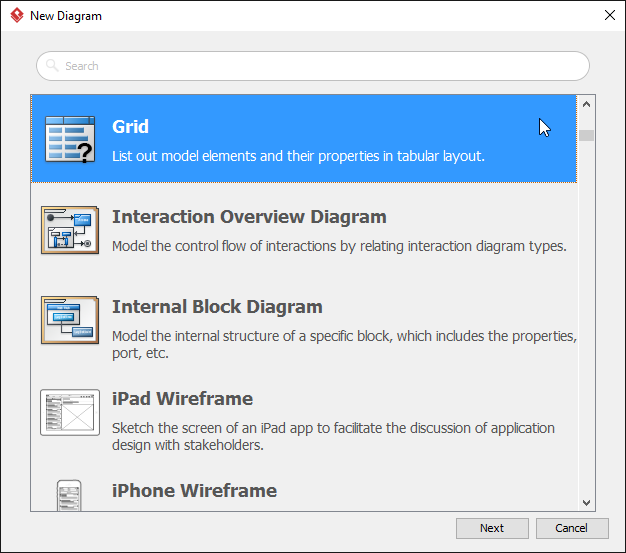
Task: Click into the Search diagram field
Action: (313, 66)
